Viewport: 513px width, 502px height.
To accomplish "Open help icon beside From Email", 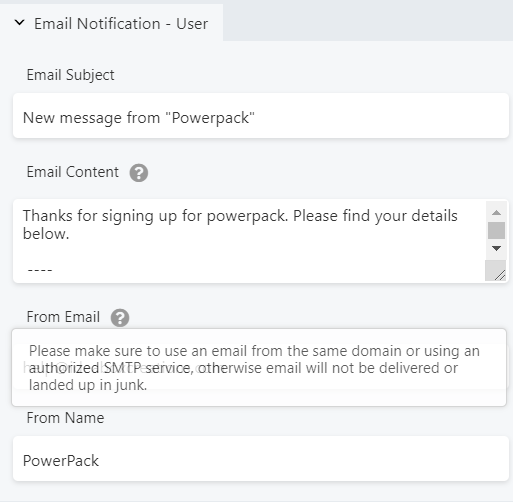I will 120,318.
